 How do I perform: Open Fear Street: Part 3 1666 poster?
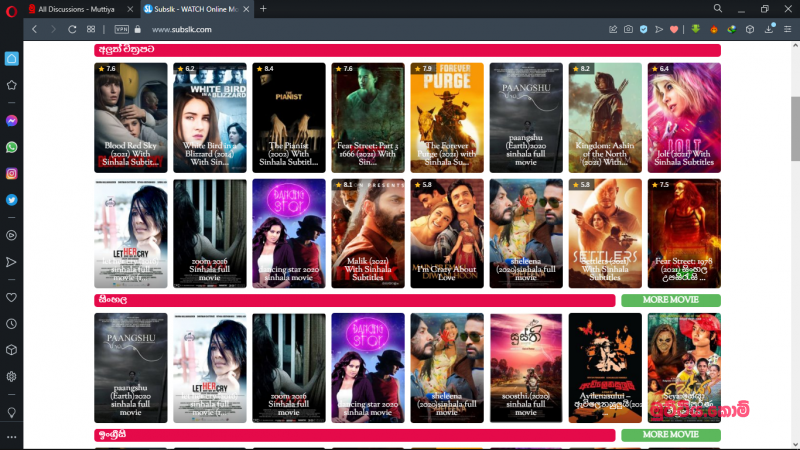coord(368,118)
